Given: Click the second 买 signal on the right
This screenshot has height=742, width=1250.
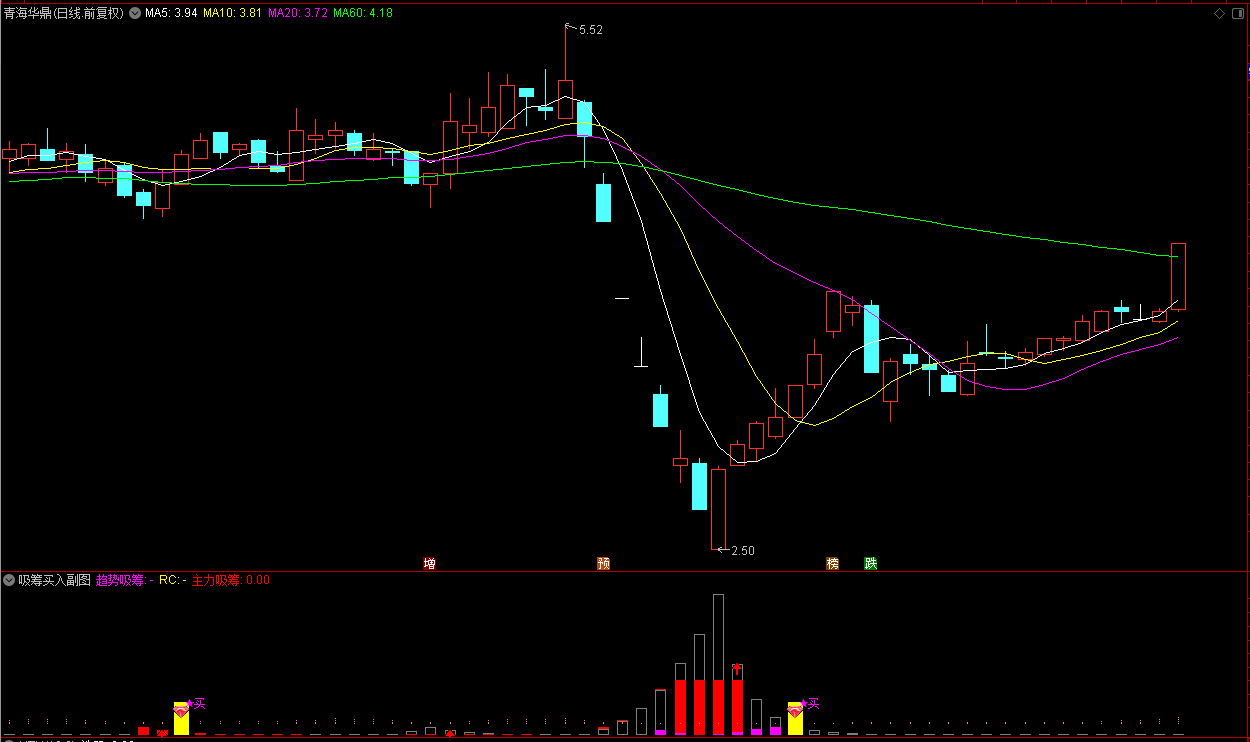Looking at the screenshot, I should (813, 704).
